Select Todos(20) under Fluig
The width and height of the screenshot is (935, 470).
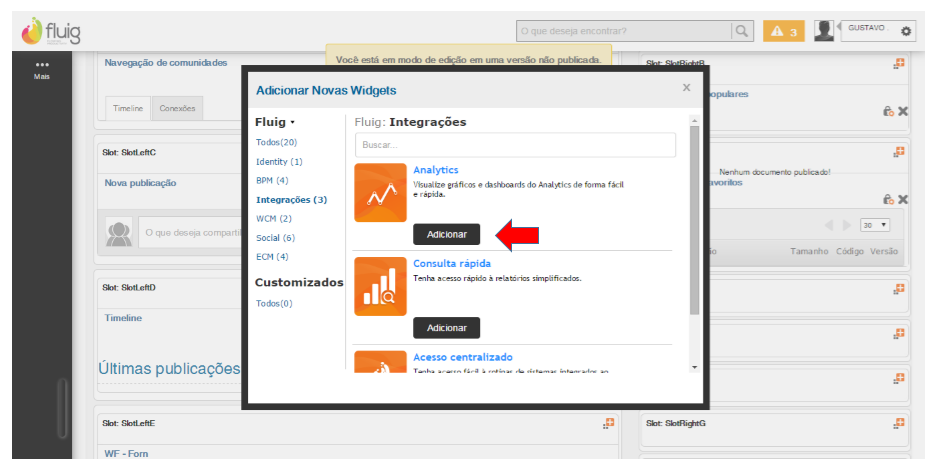click(x=276, y=142)
